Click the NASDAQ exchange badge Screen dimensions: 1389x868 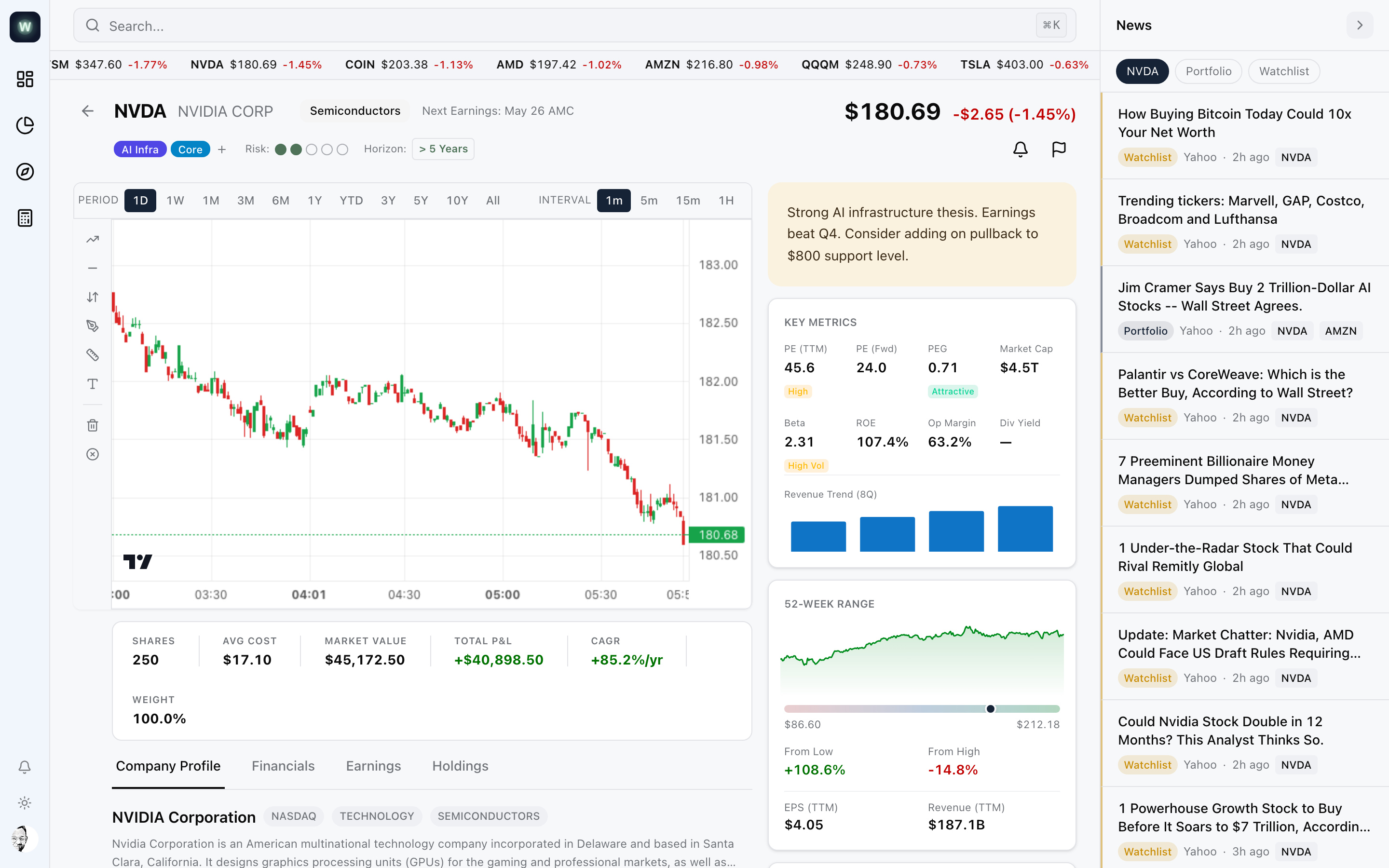coord(293,816)
